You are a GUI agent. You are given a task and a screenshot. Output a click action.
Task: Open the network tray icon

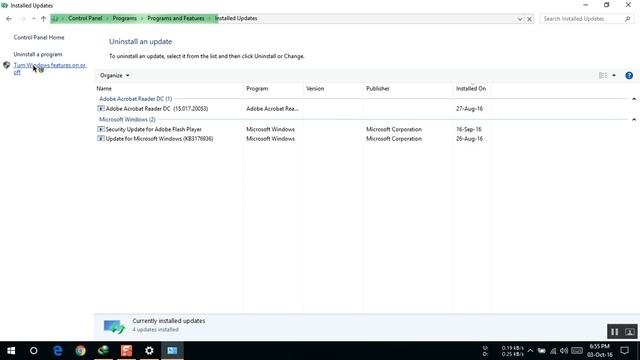coord(553,351)
